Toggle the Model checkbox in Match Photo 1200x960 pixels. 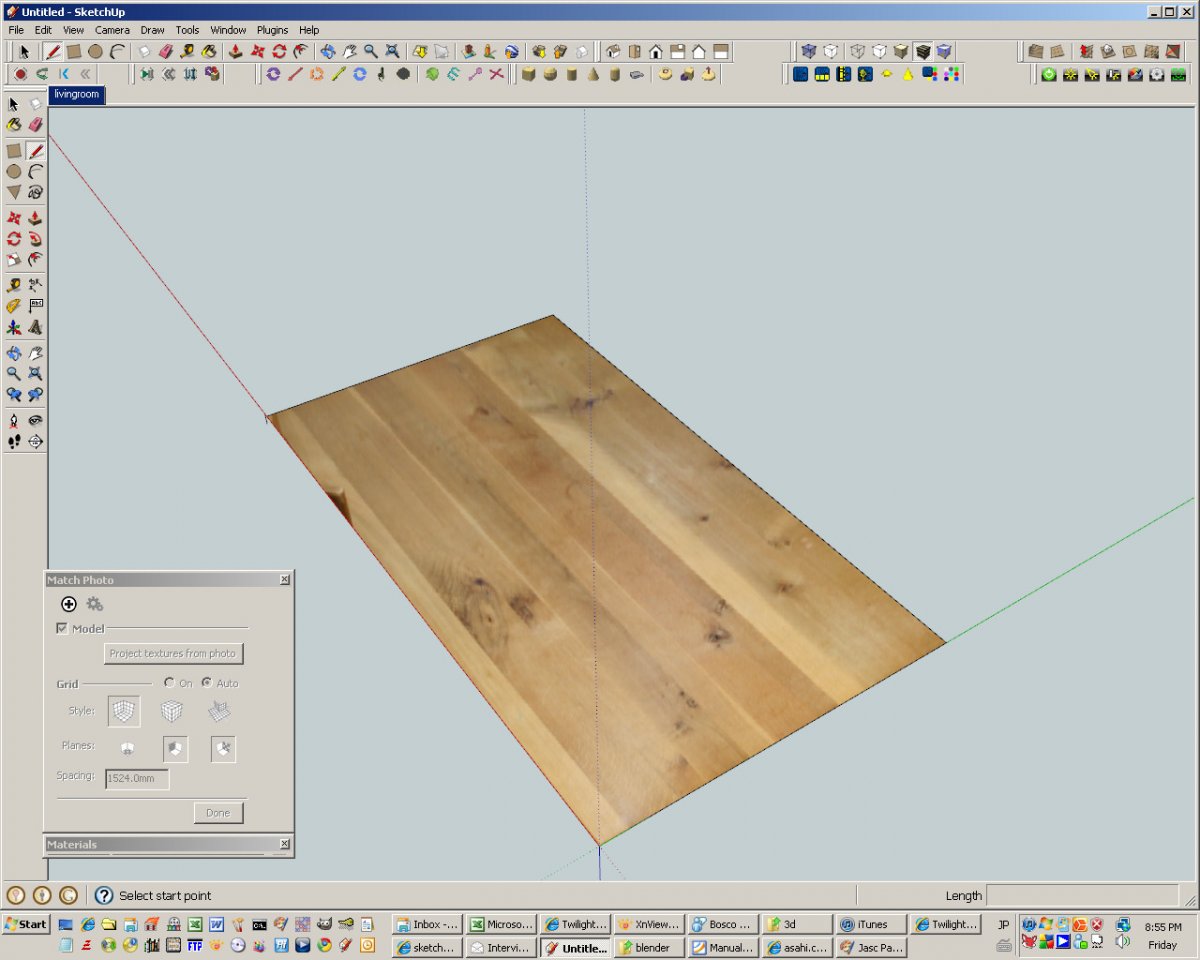tap(62, 629)
